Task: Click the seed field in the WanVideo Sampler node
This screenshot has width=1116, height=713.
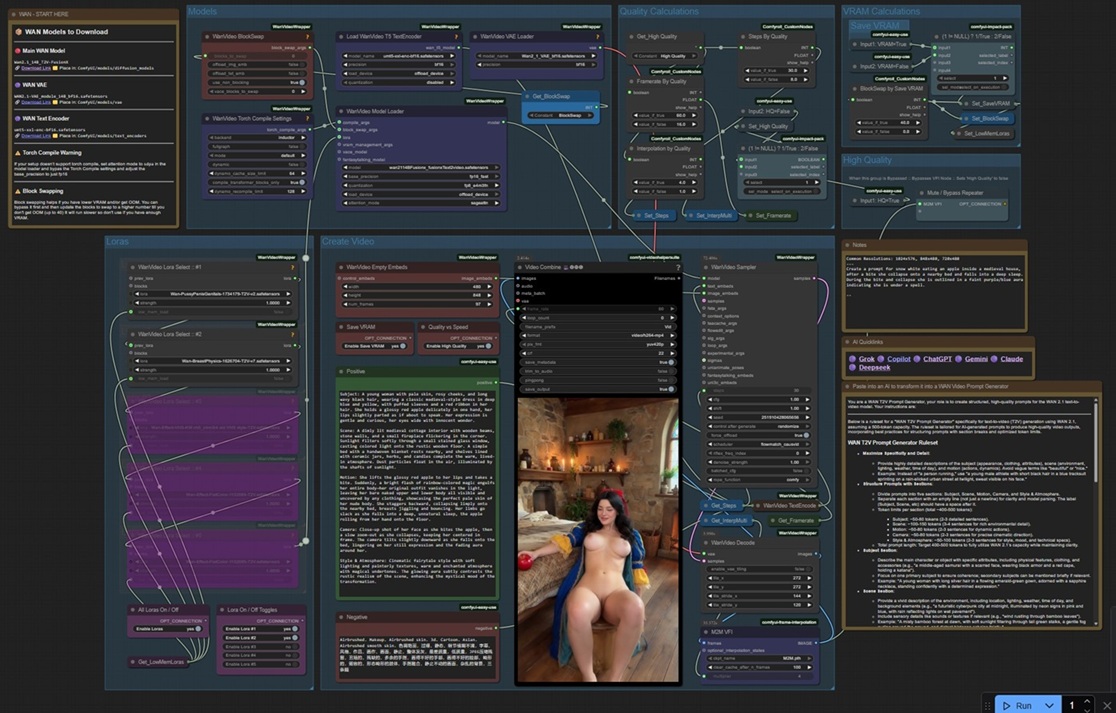Action: click(x=759, y=417)
